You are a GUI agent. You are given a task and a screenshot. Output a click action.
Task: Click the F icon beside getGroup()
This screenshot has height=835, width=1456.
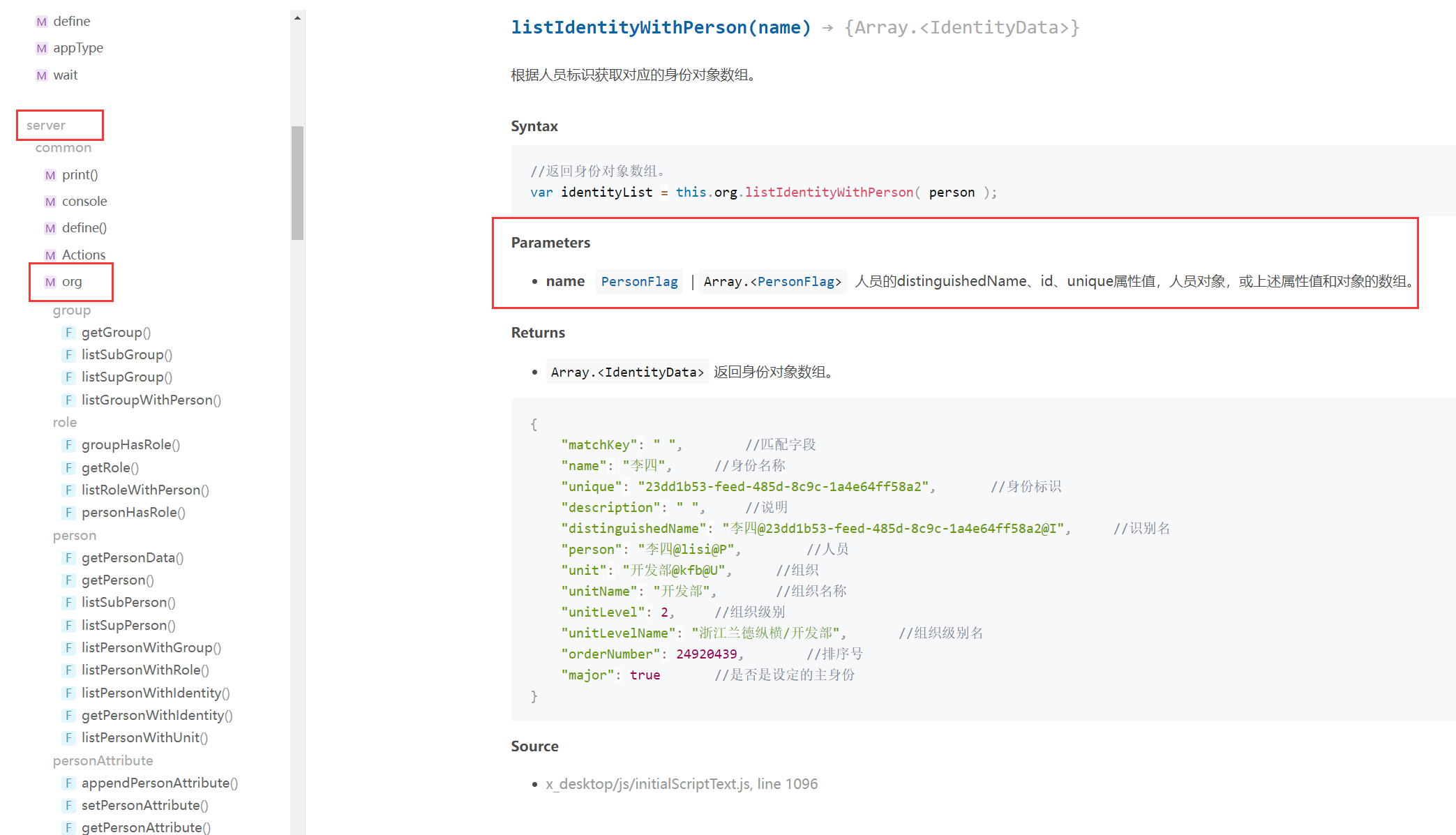tap(68, 333)
